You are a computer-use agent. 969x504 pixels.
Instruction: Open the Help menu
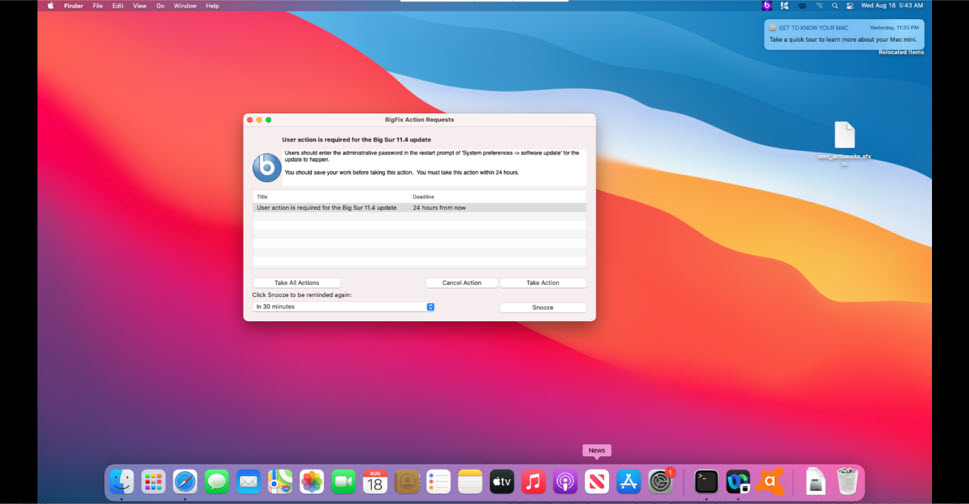click(213, 6)
